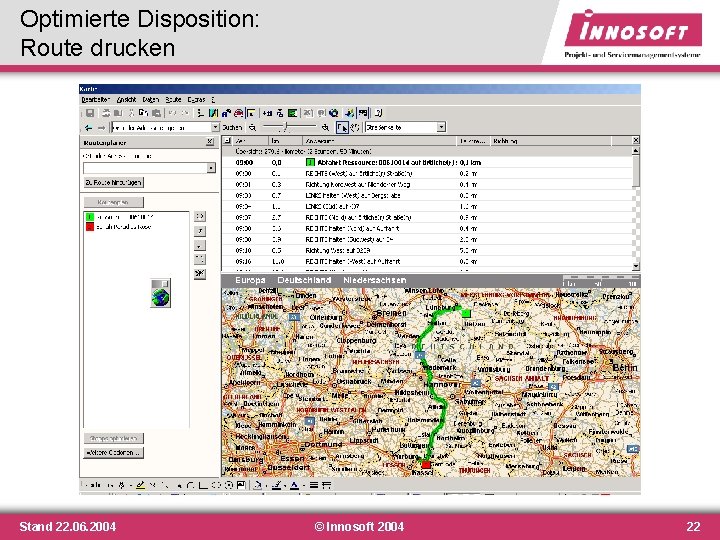Click the oval shape drawing tool
Viewport: 720px width, 540px height.
click(x=216, y=485)
